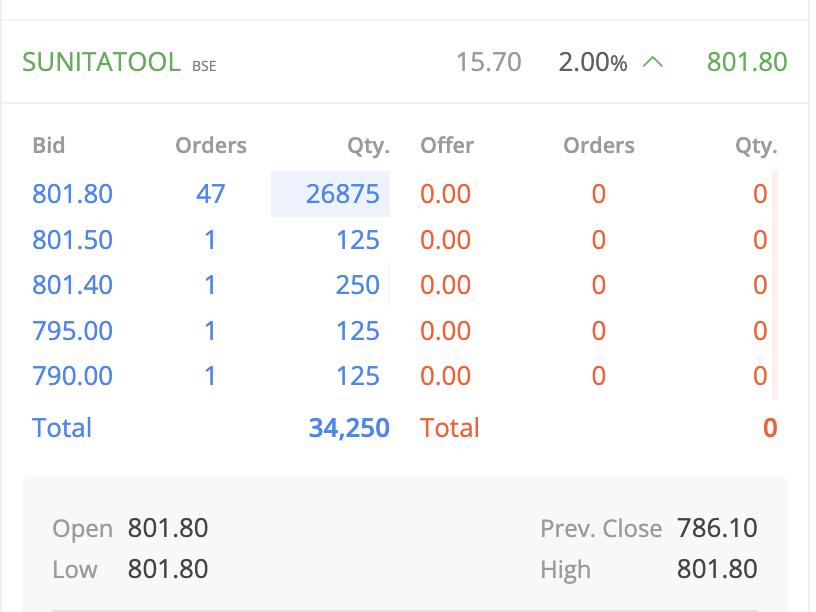The width and height of the screenshot is (816, 612).
Task: Select the 2.00% change percentage
Action: click(x=593, y=62)
